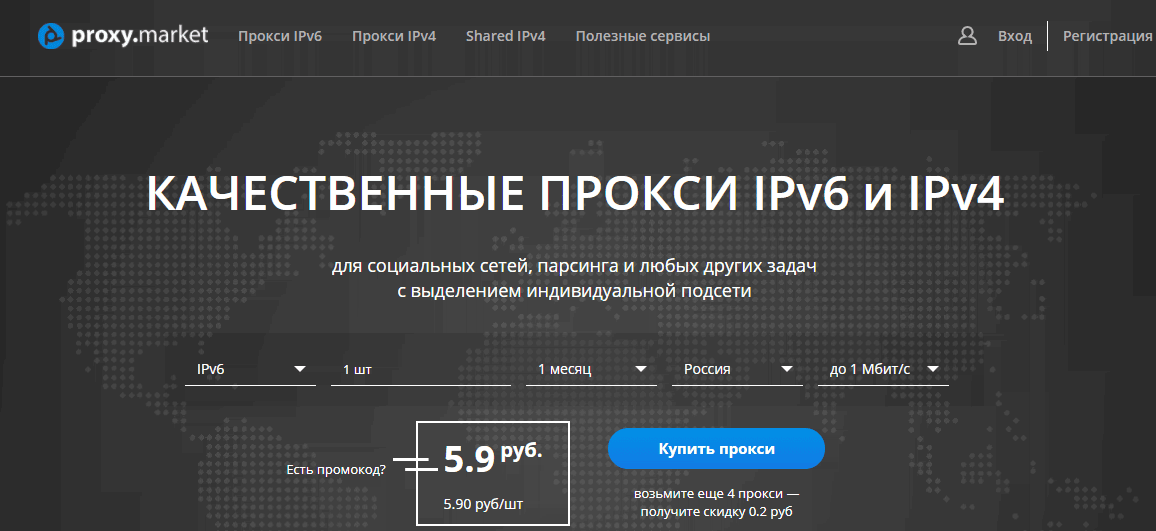1156x531 pixels.
Task: Click the возьмите еще 4 прокси text
Action: [x=717, y=494]
